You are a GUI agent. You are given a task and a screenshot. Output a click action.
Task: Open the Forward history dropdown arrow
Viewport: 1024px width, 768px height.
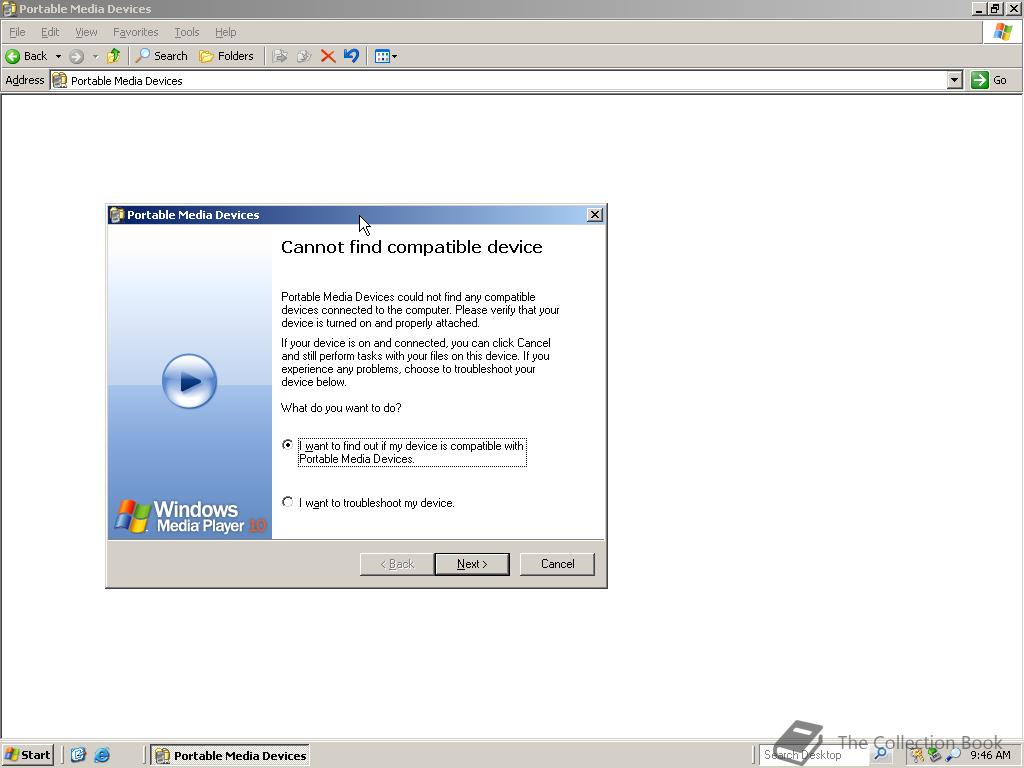(x=95, y=56)
